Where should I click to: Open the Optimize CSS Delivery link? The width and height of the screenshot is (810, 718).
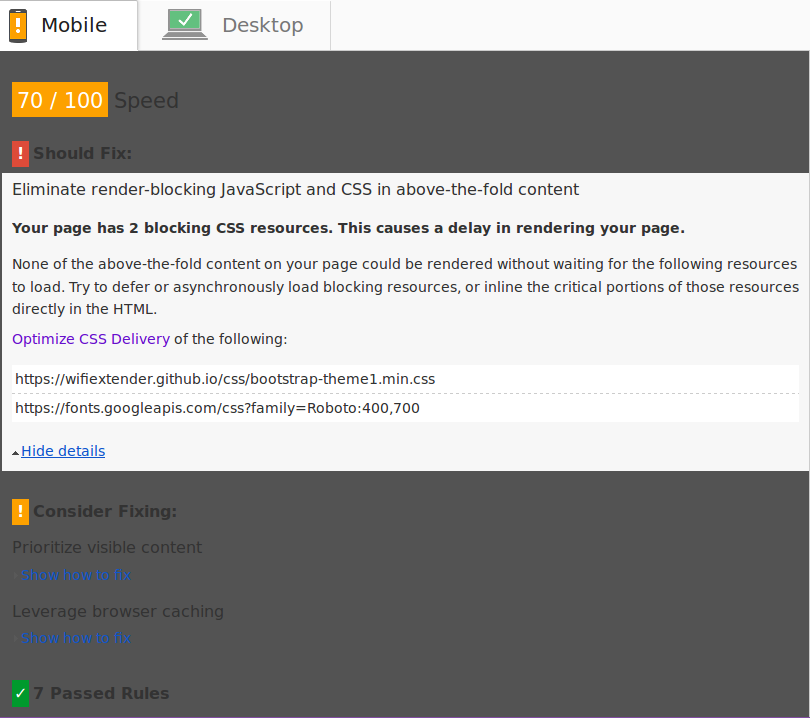coord(91,339)
